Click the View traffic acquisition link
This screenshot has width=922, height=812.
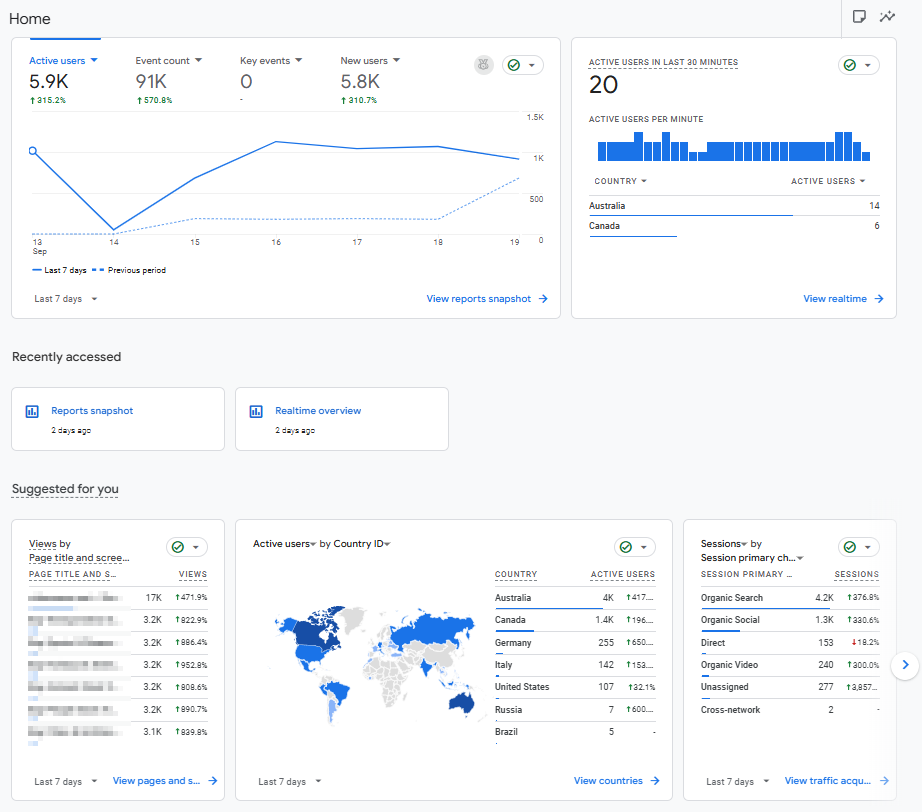pos(829,781)
